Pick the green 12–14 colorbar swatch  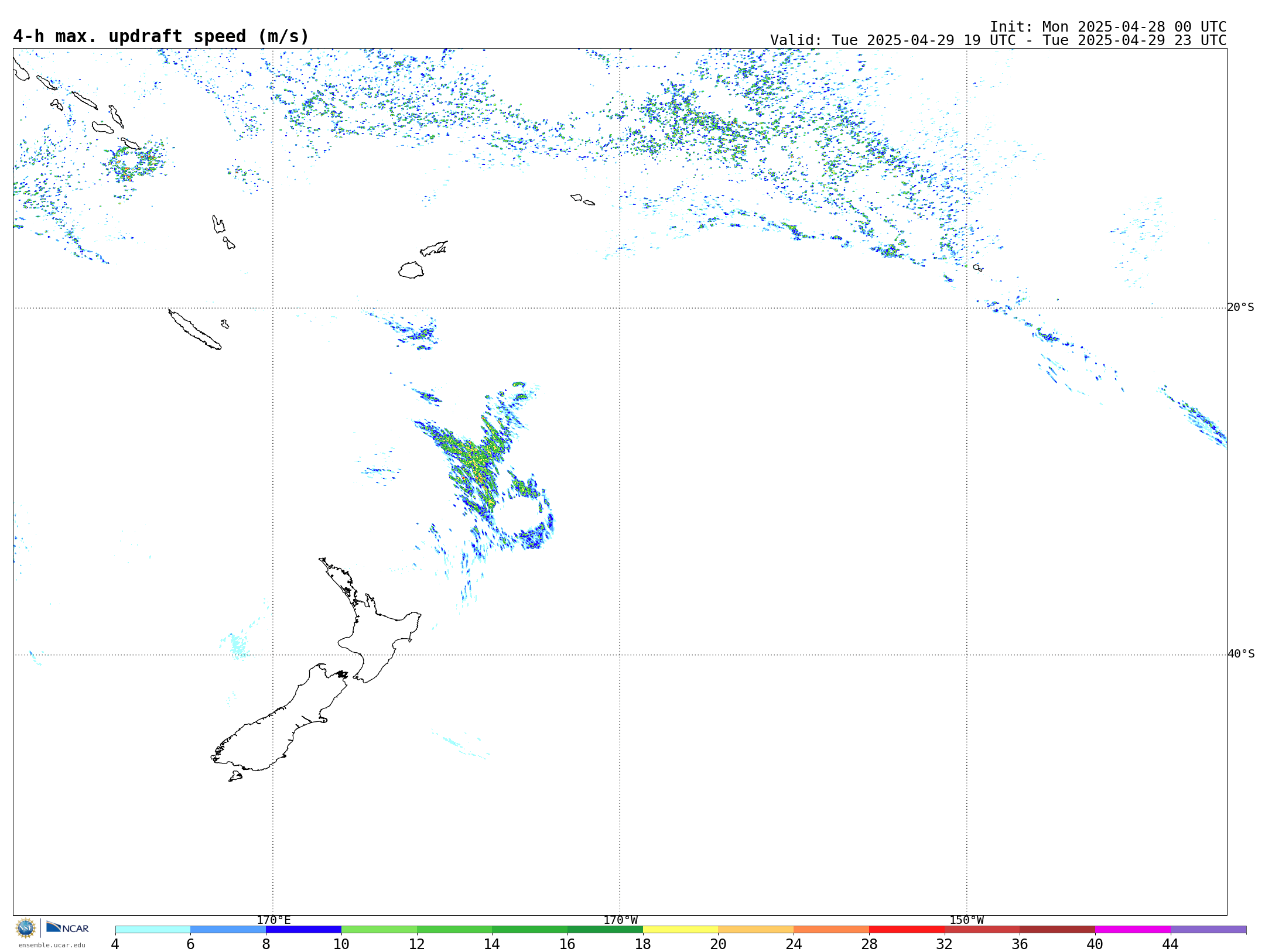tap(454, 930)
